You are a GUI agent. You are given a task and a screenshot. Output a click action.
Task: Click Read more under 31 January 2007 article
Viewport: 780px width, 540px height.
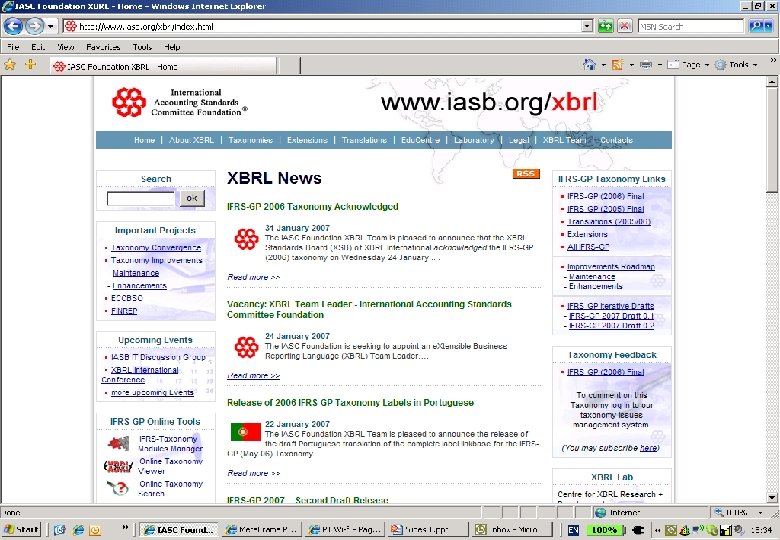(254, 277)
